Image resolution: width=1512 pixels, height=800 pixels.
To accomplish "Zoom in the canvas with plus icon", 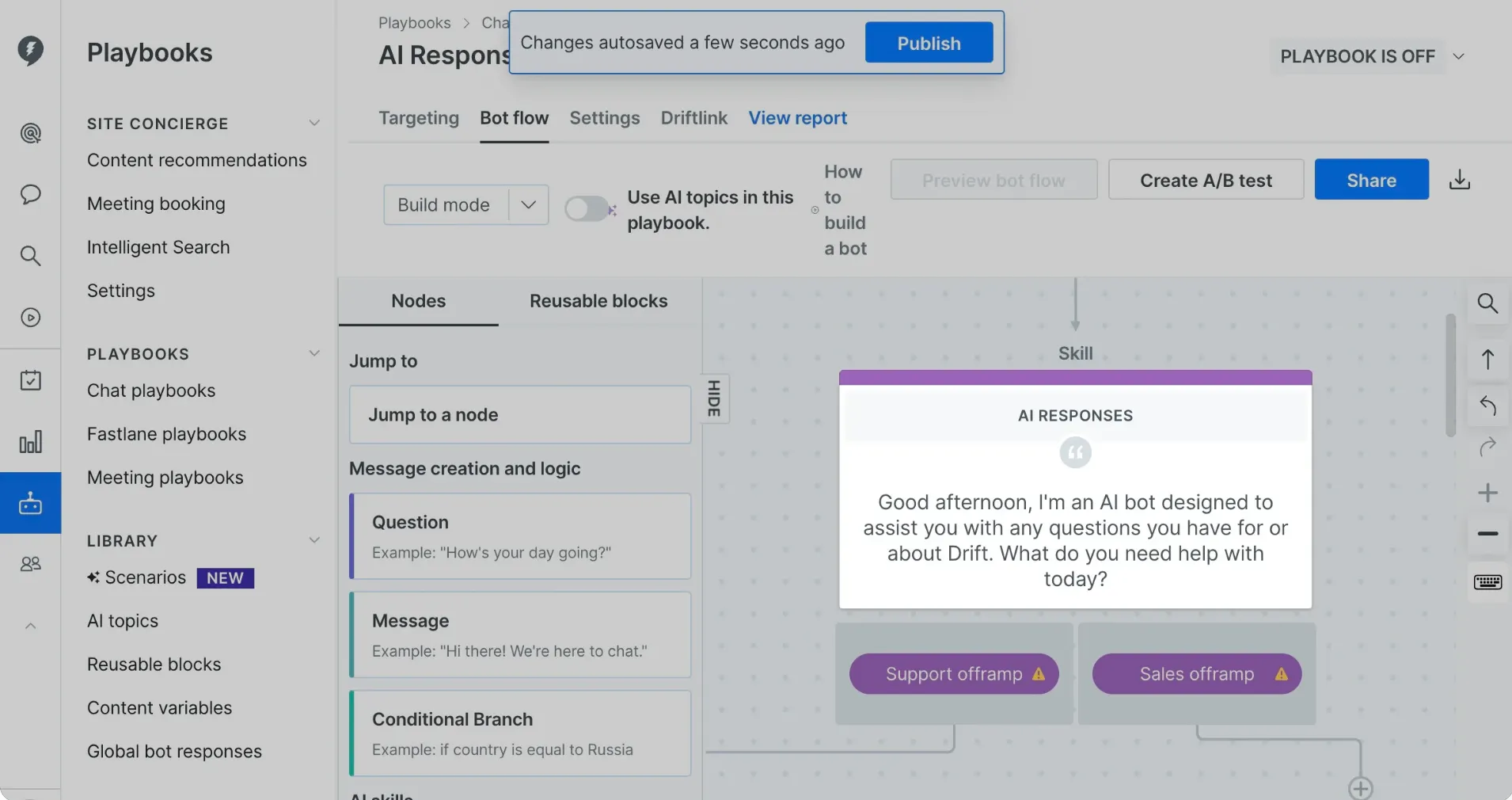I will (1487, 493).
